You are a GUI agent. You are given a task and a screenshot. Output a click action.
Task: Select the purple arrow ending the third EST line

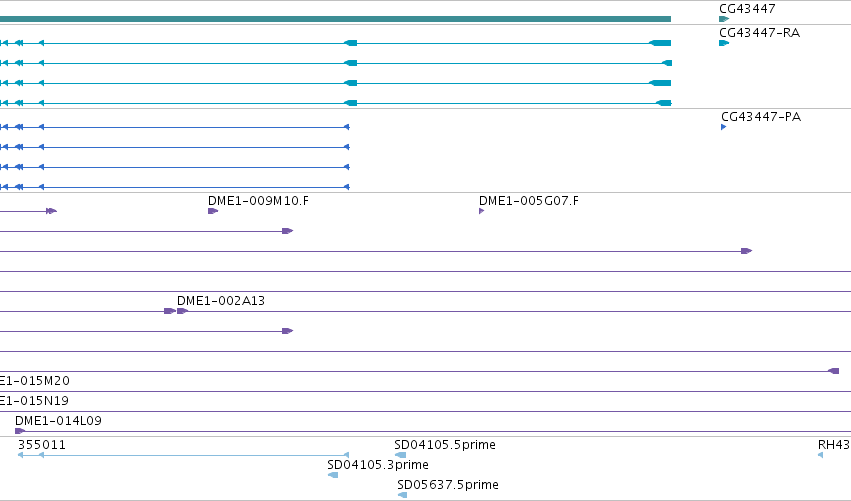coord(747,251)
